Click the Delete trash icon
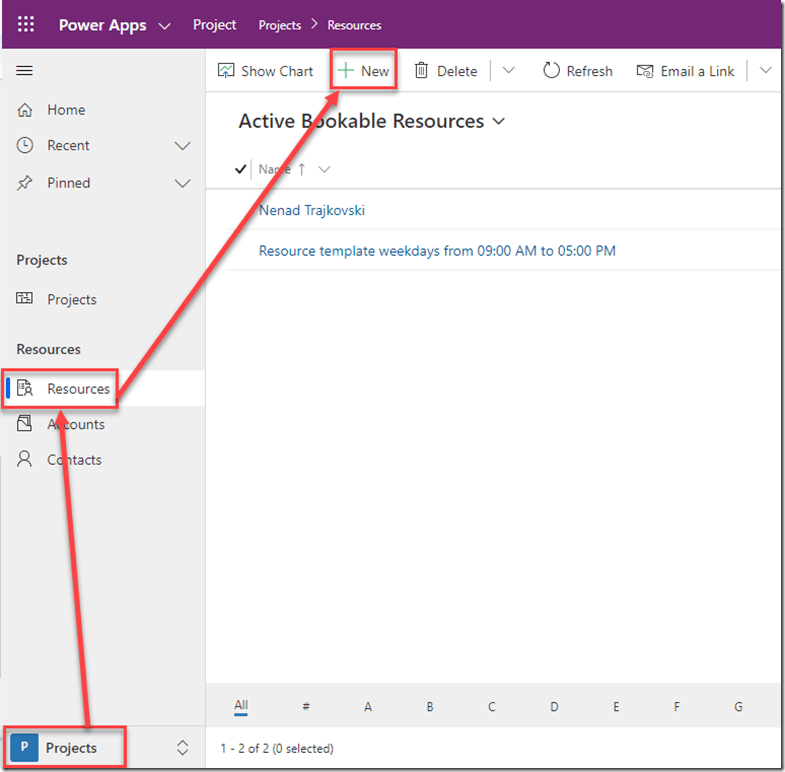Image resolution: width=785 pixels, height=772 pixels. pyautogui.click(x=422, y=71)
